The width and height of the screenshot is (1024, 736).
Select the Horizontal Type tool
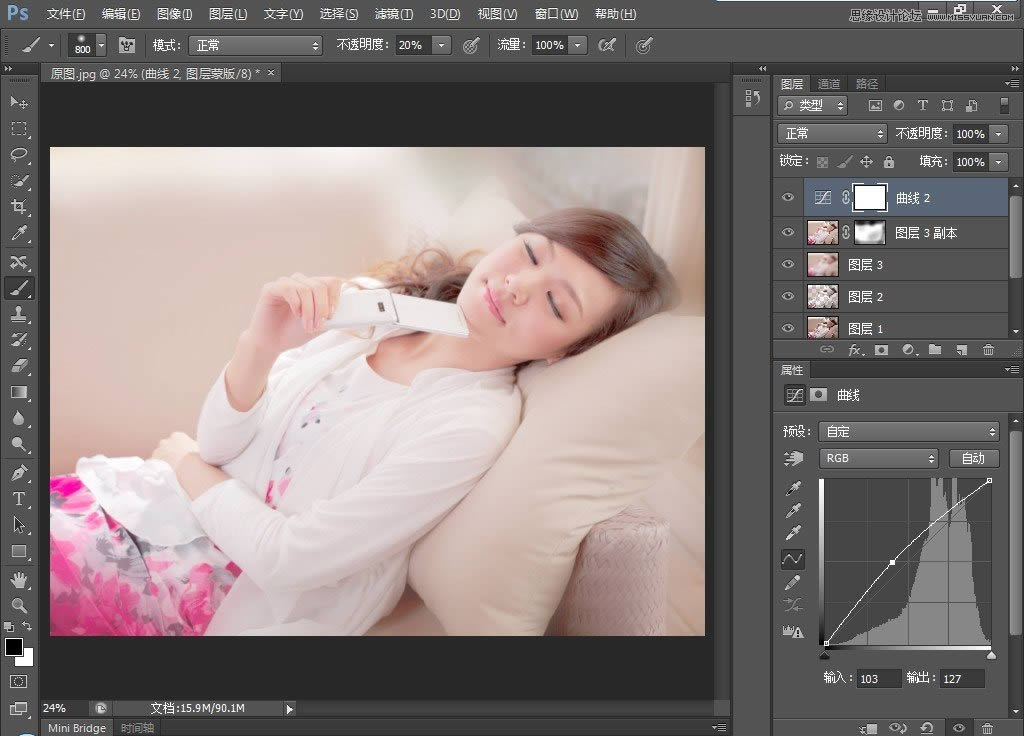click(x=19, y=498)
